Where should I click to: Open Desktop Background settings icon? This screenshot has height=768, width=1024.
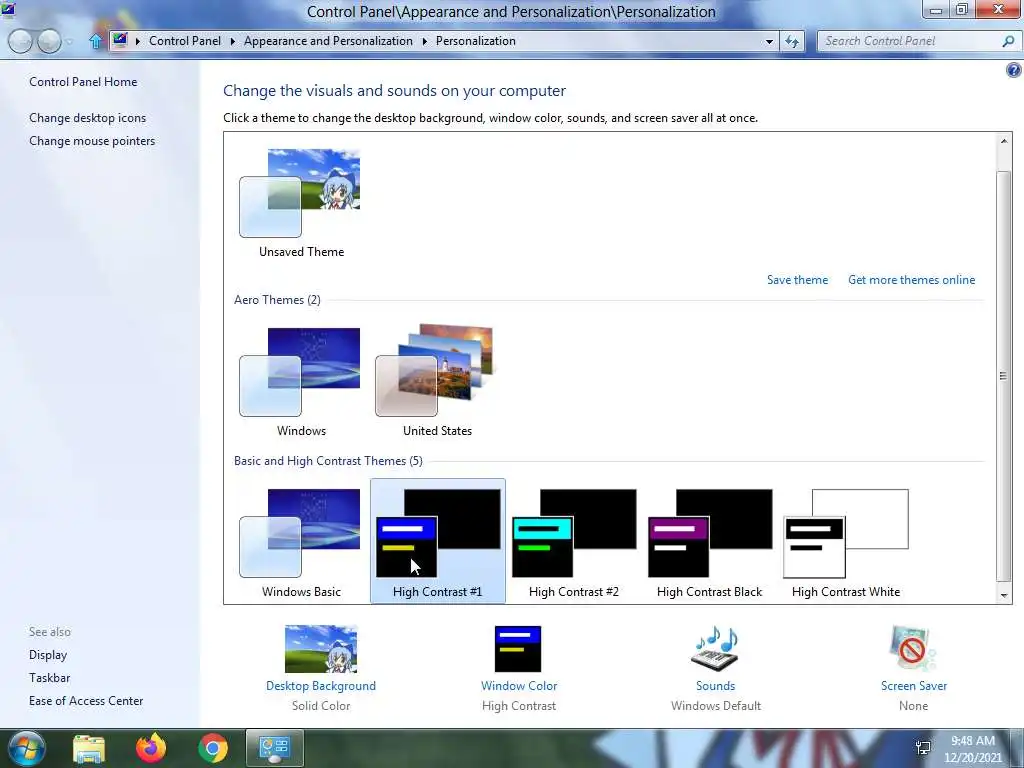321,649
